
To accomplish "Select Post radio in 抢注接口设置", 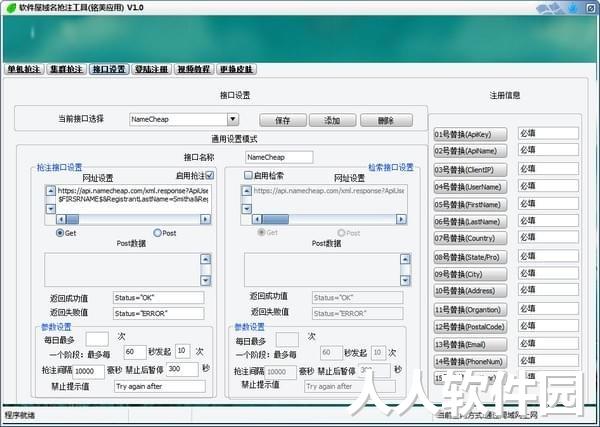I will 157,233.
